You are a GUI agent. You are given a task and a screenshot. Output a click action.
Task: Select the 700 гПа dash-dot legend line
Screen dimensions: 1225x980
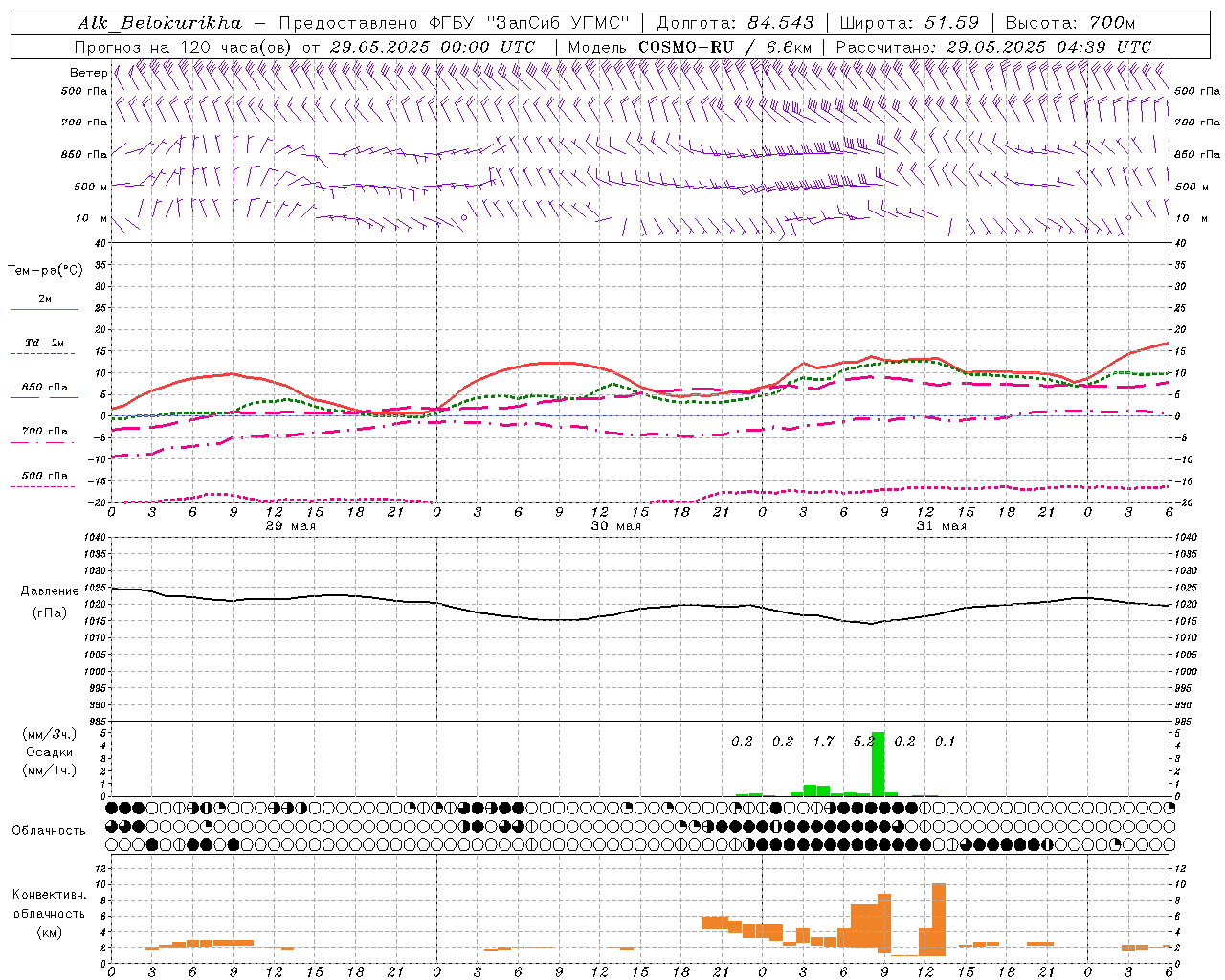pyautogui.click(x=44, y=442)
